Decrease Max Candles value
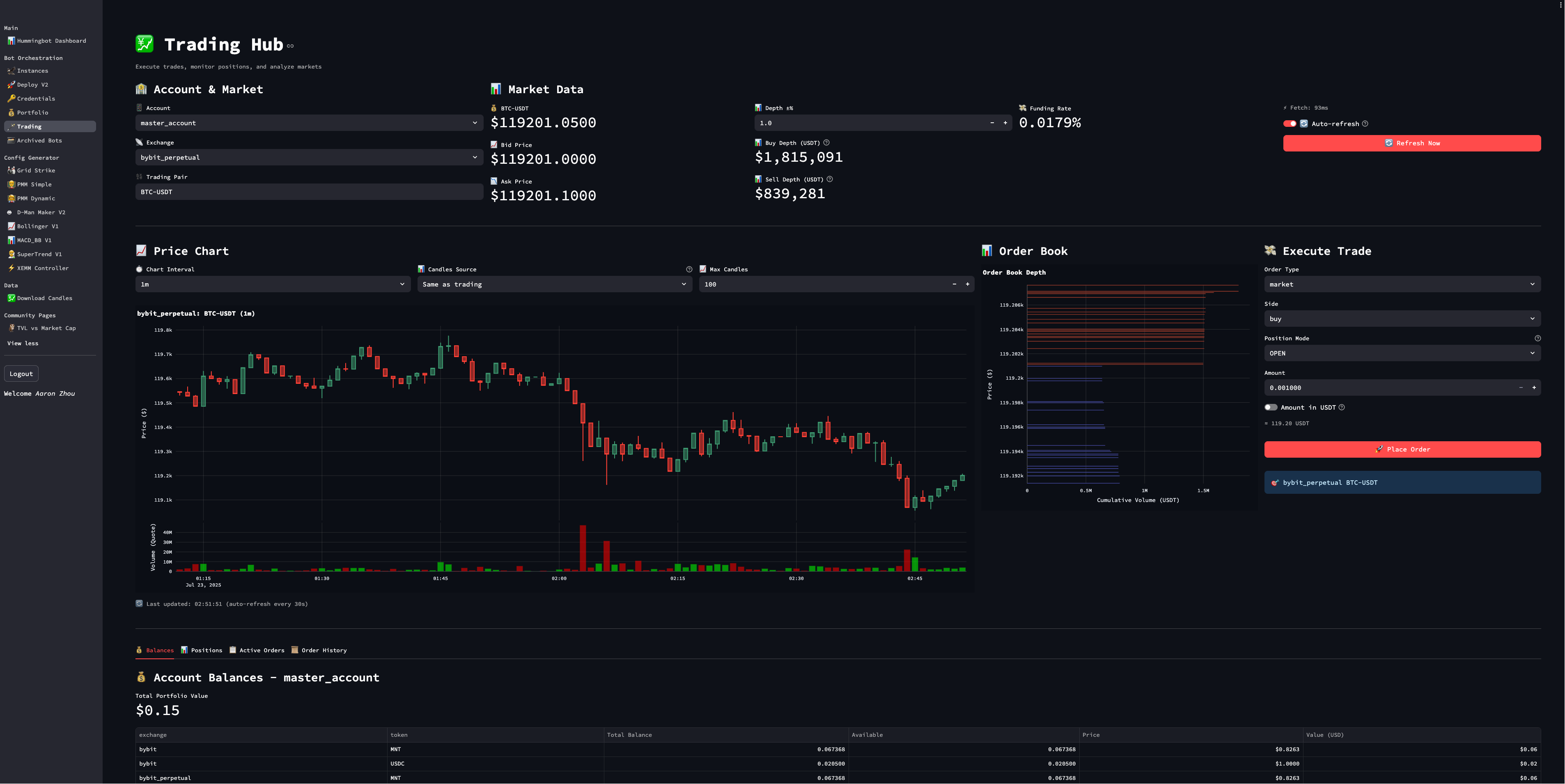1565x784 pixels. coord(955,284)
